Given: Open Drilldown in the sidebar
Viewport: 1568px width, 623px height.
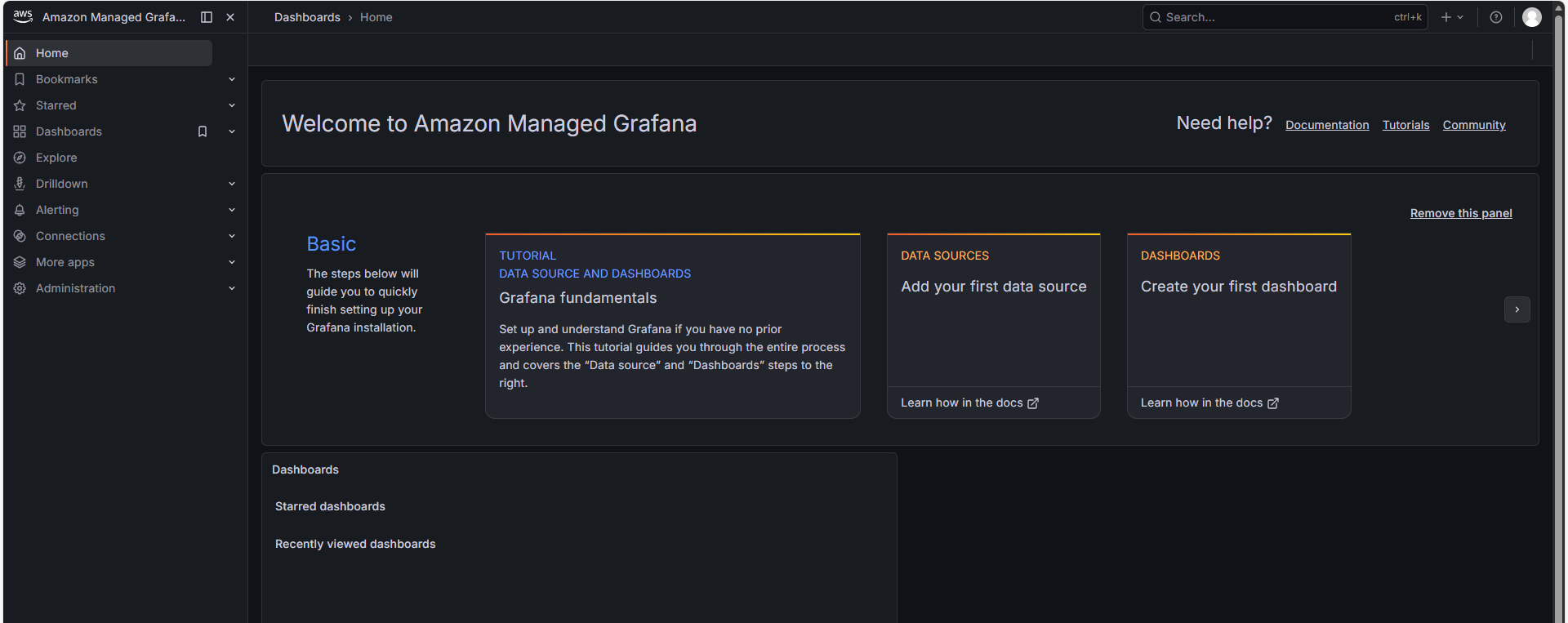Looking at the screenshot, I should coord(62,184).
